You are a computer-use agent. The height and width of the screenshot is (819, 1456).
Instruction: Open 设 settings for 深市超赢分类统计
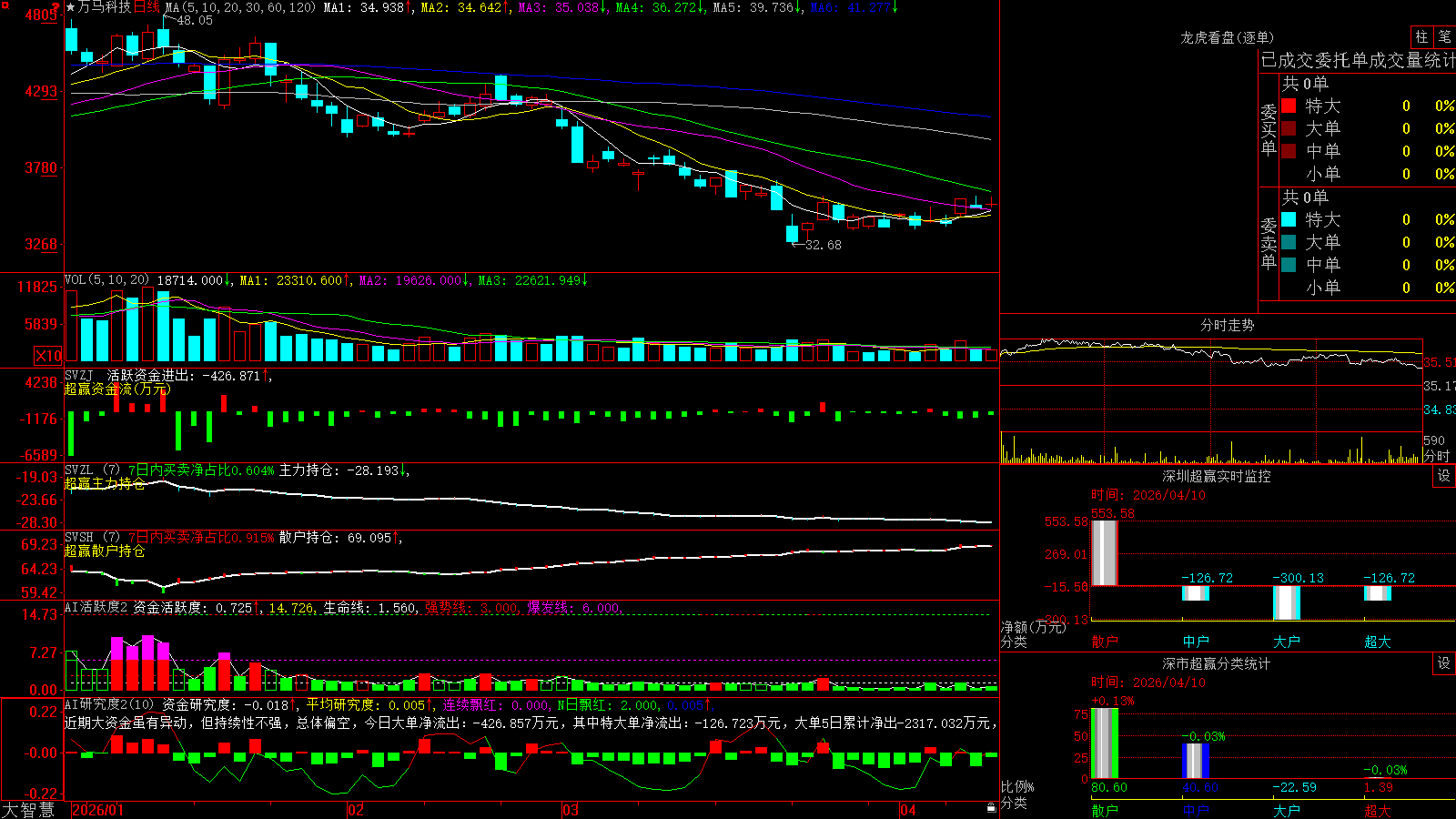pos(1443,663)
